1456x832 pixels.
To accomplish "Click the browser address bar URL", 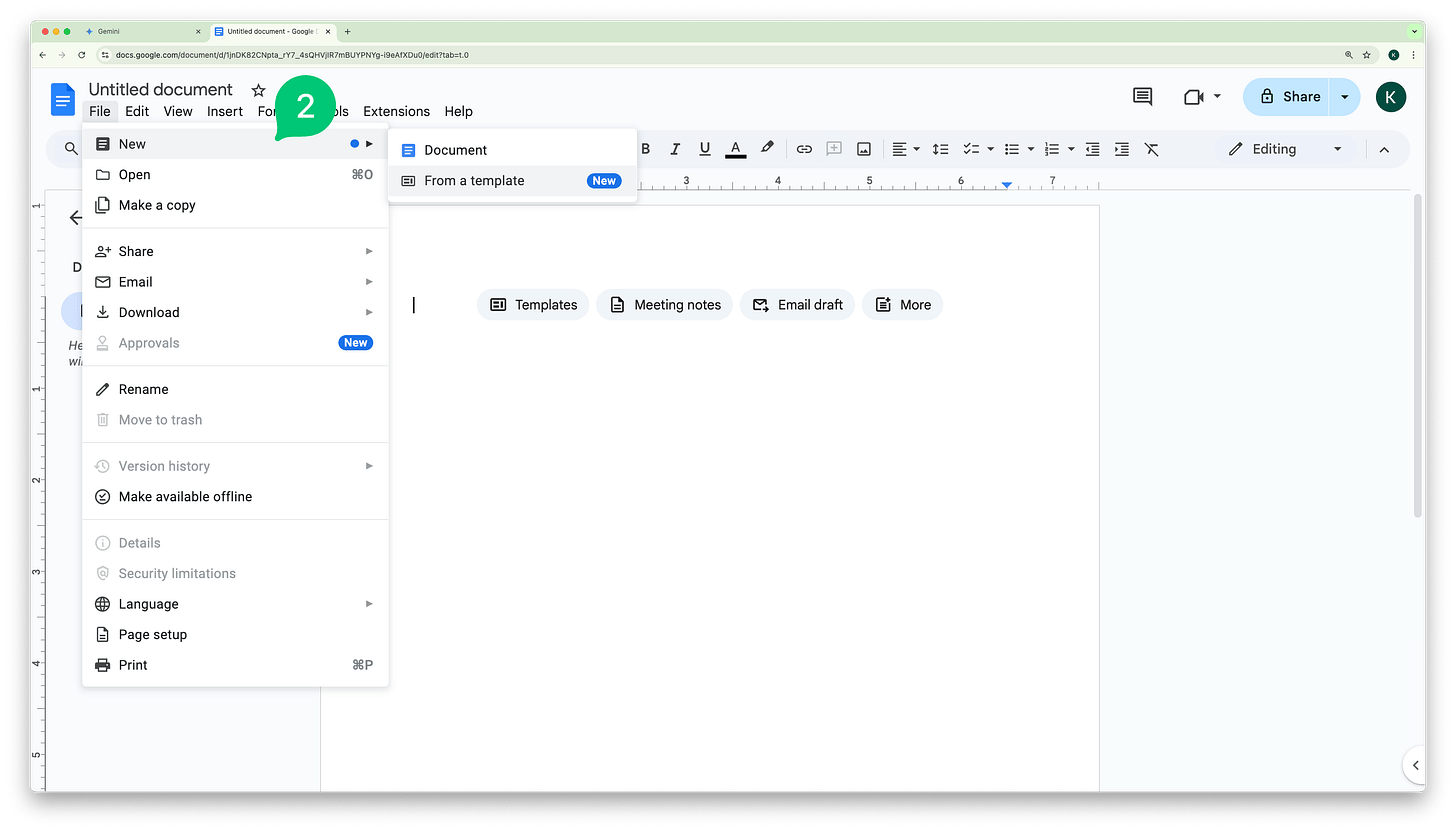I will (292, 55).
